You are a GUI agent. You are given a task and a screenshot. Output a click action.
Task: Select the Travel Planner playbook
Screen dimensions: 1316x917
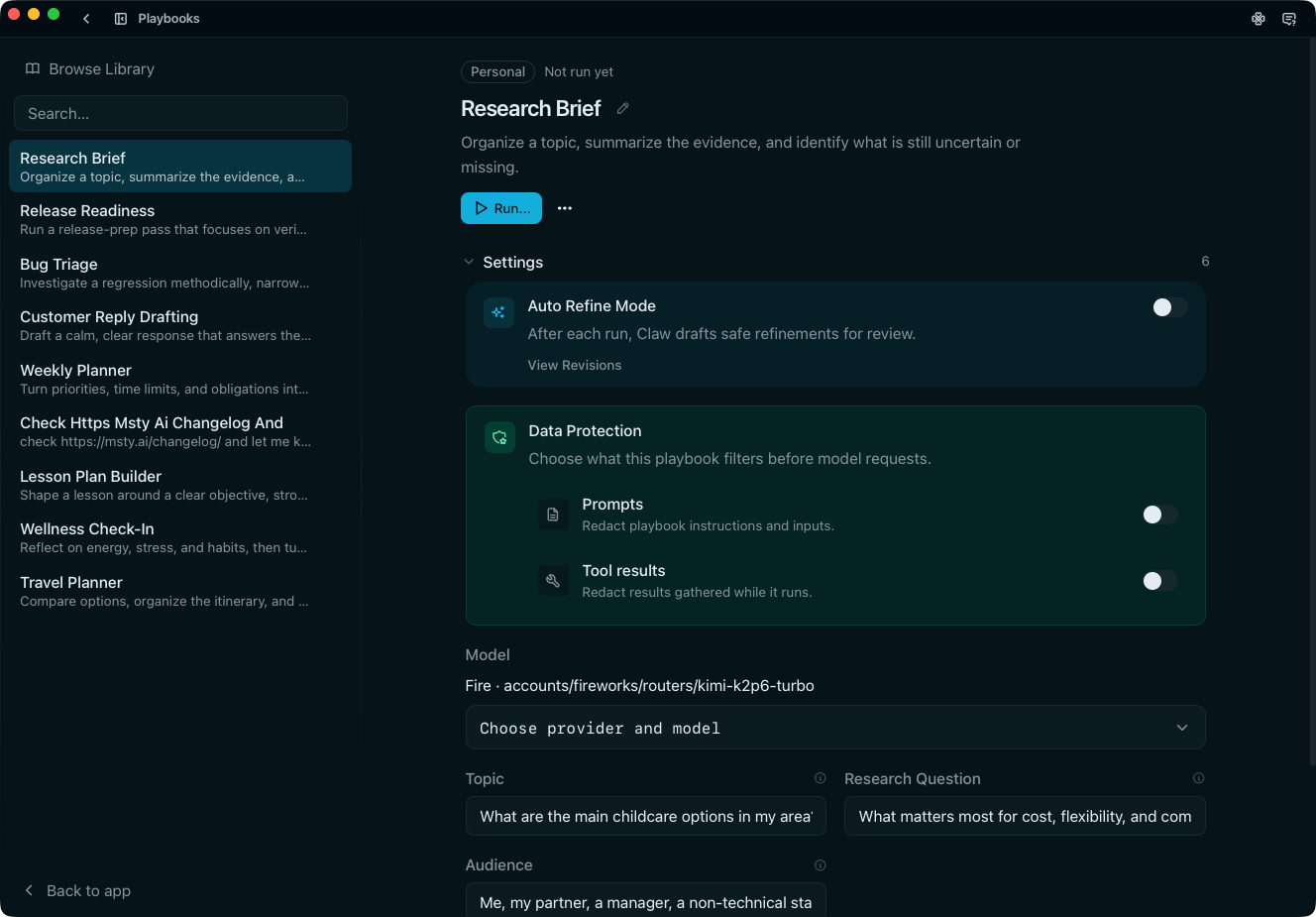pos(180,591)
